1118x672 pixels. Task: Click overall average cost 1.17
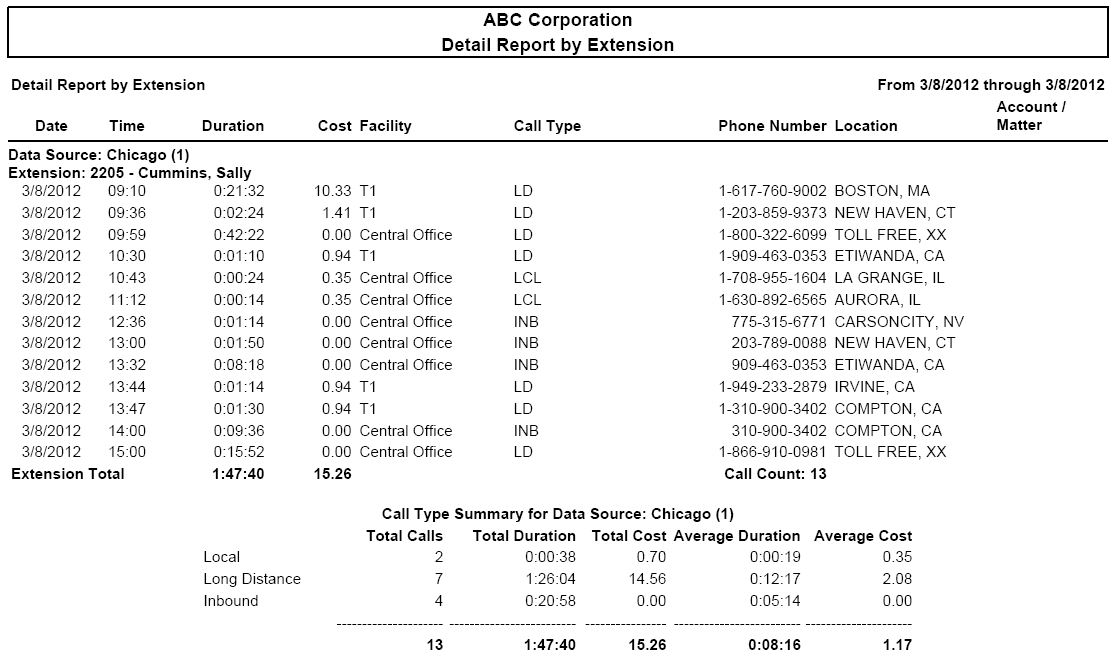point(897,645)
